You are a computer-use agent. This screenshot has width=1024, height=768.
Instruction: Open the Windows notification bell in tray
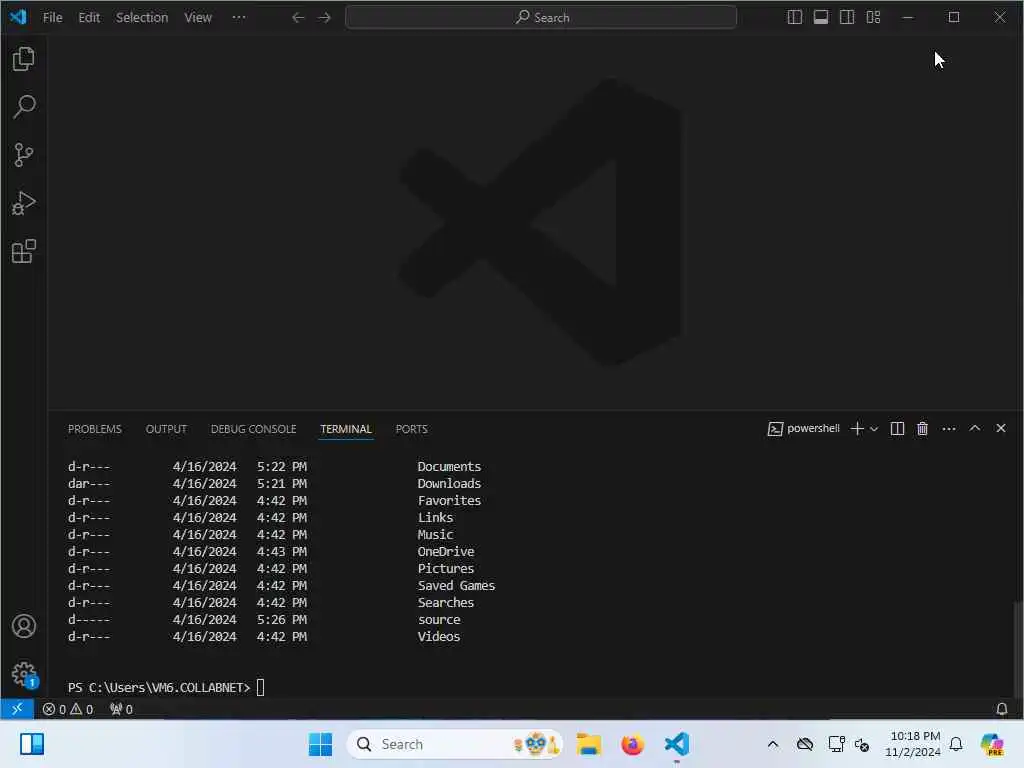956,744
